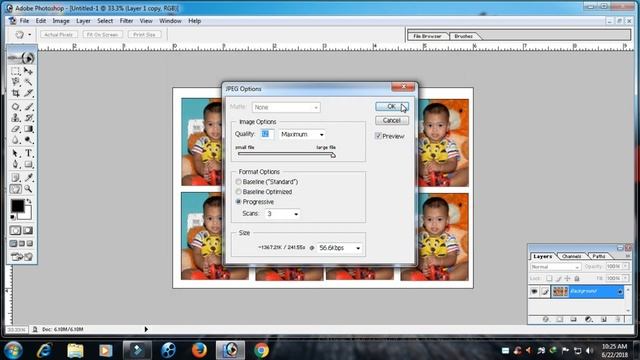Select the Gradient tool

tap(28, 129)
